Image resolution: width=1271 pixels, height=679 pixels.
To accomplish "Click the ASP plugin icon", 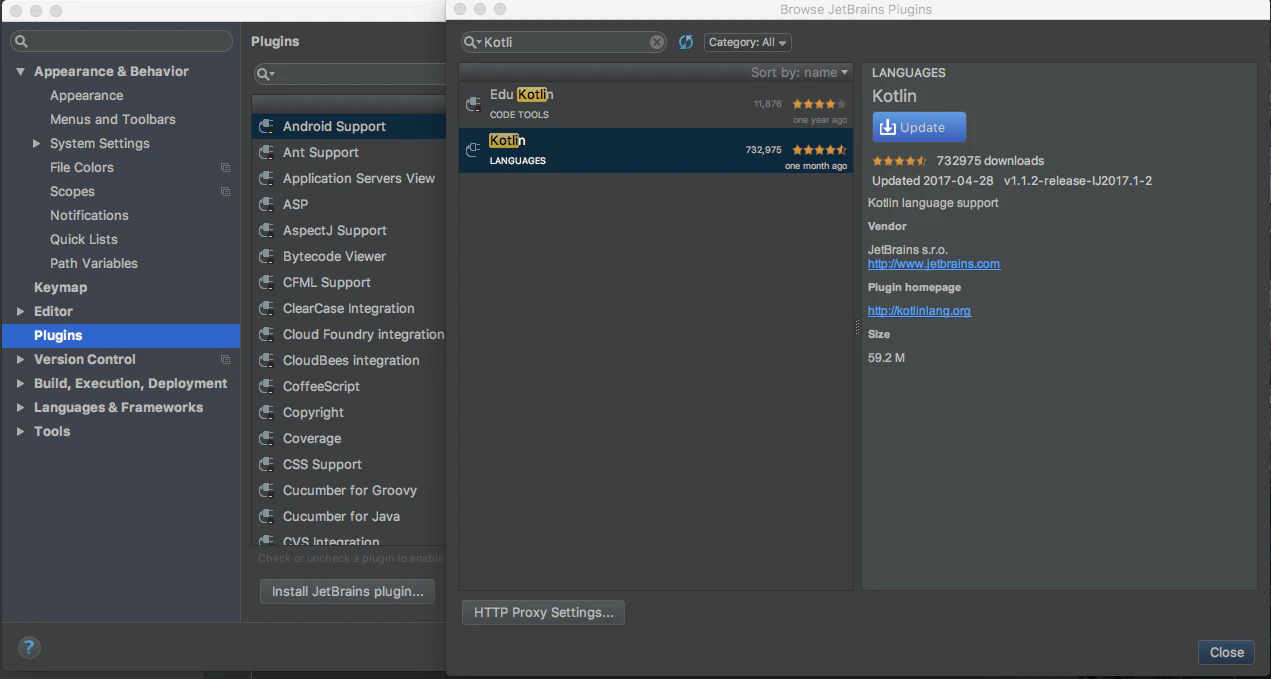I will [266, 204].
